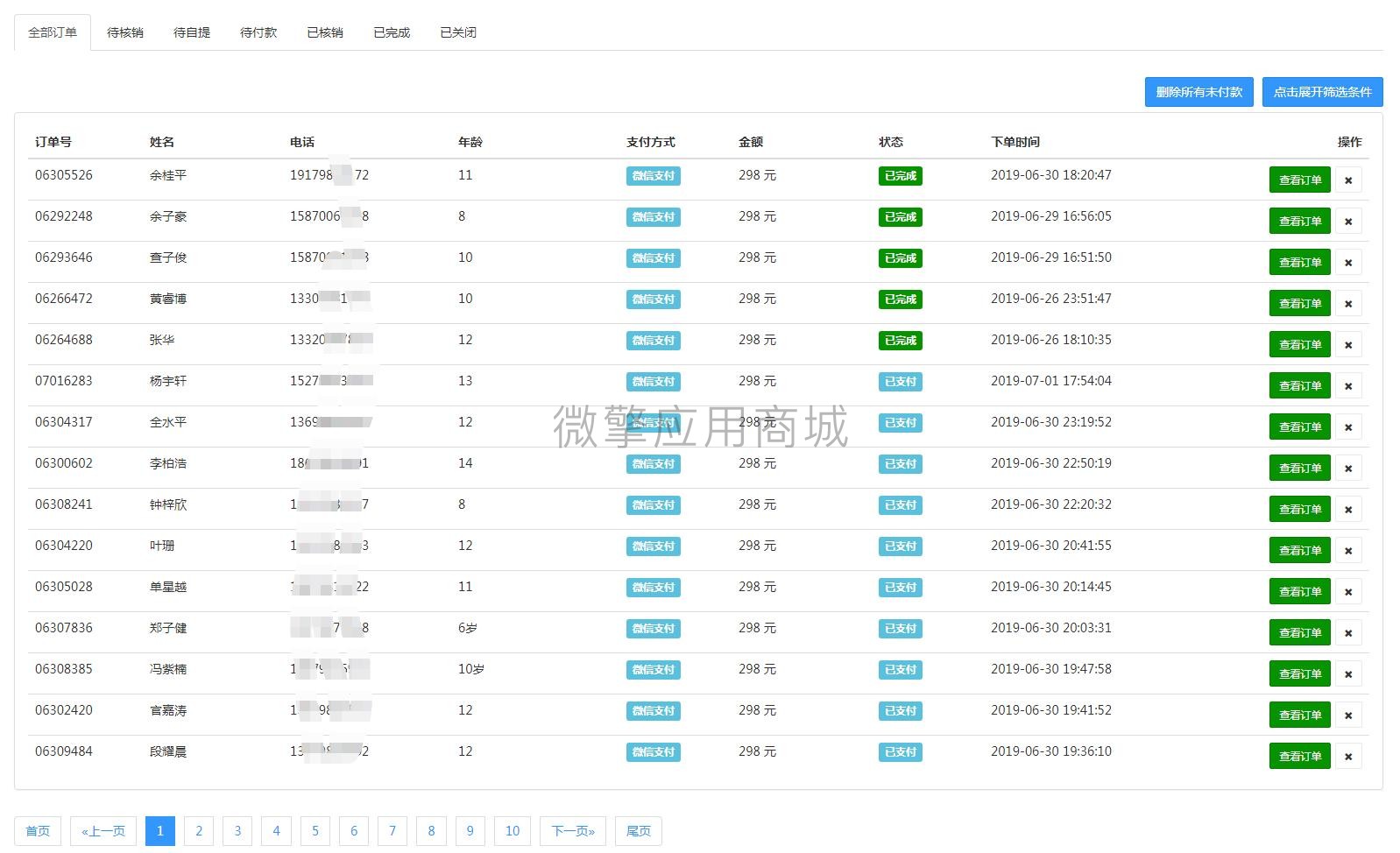Delete order 06304220 with its x icon
Screen dimensions: 1400x853
coord(1348,550)
